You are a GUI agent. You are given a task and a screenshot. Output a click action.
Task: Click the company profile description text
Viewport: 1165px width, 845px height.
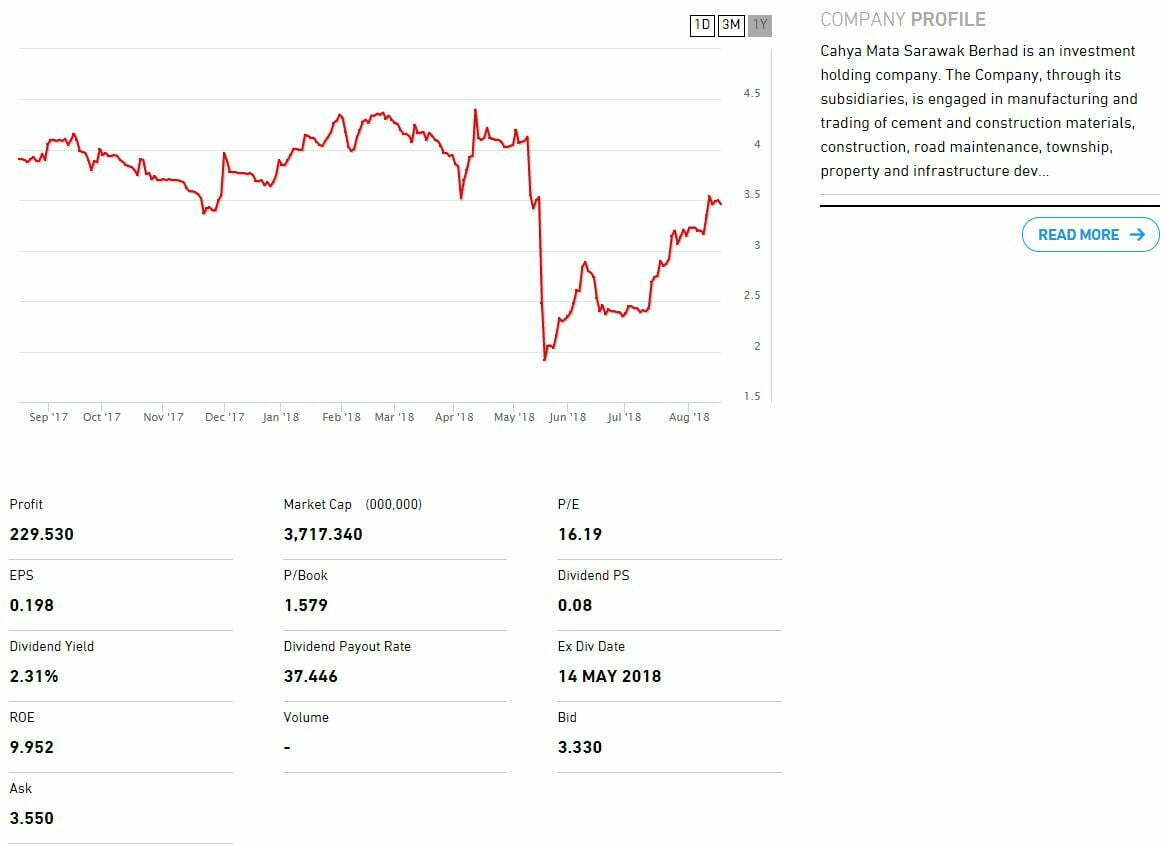click(x=979, y=111)
